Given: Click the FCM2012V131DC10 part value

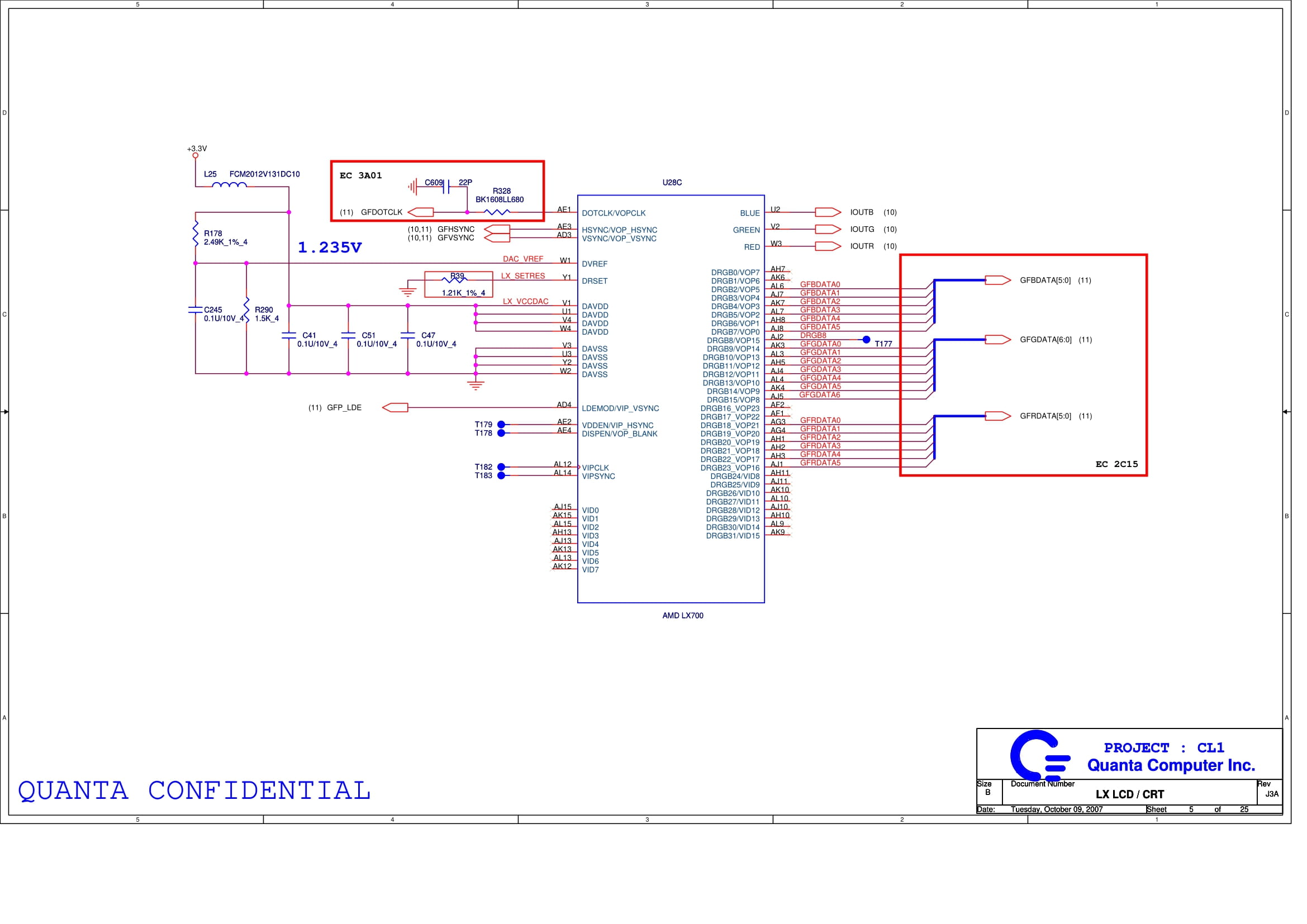Looking at the screenshot, I should pyautogui.click(x=265, y=175).
